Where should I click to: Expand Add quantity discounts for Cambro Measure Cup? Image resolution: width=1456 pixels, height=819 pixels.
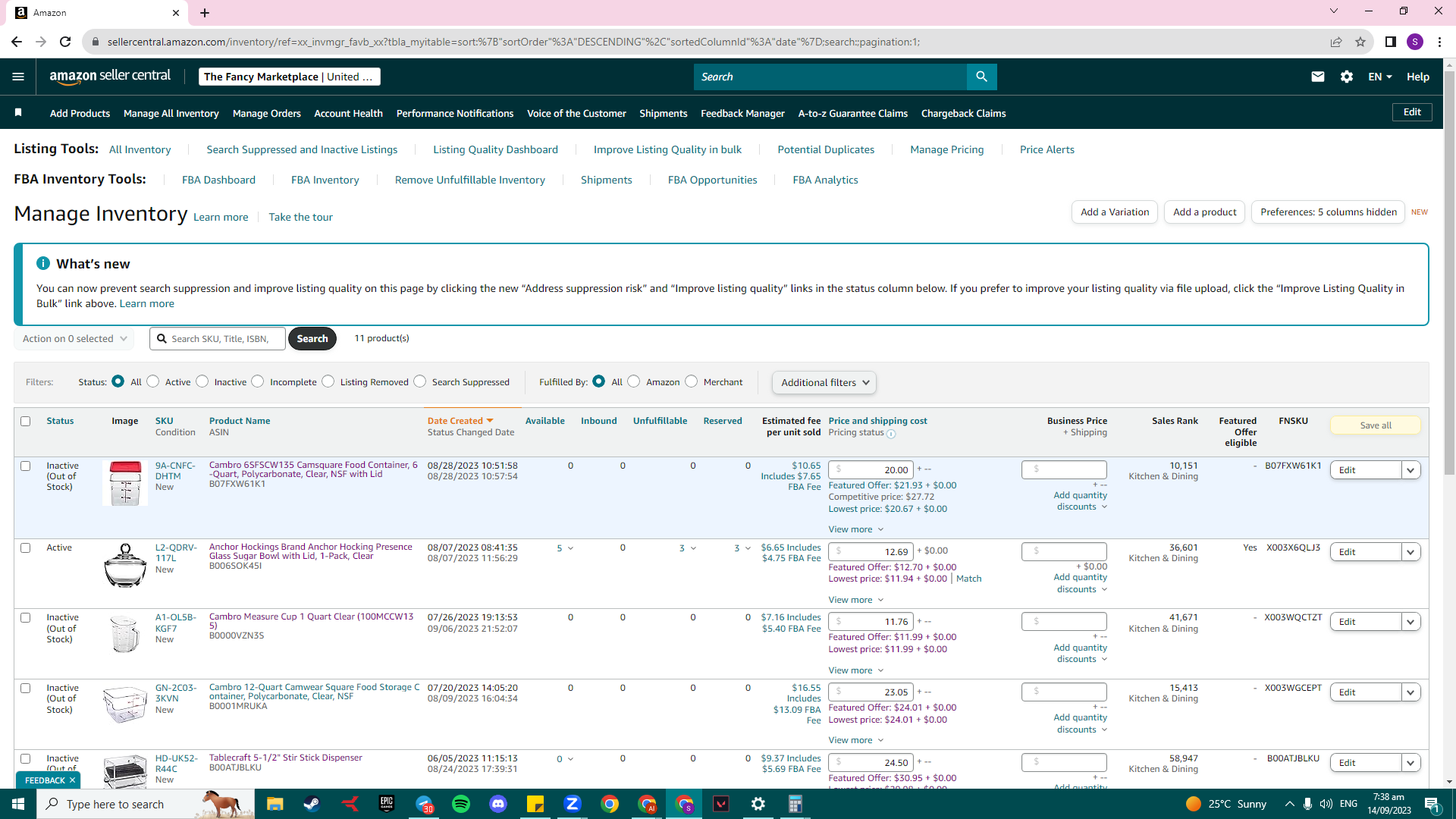click(1081, 653)
